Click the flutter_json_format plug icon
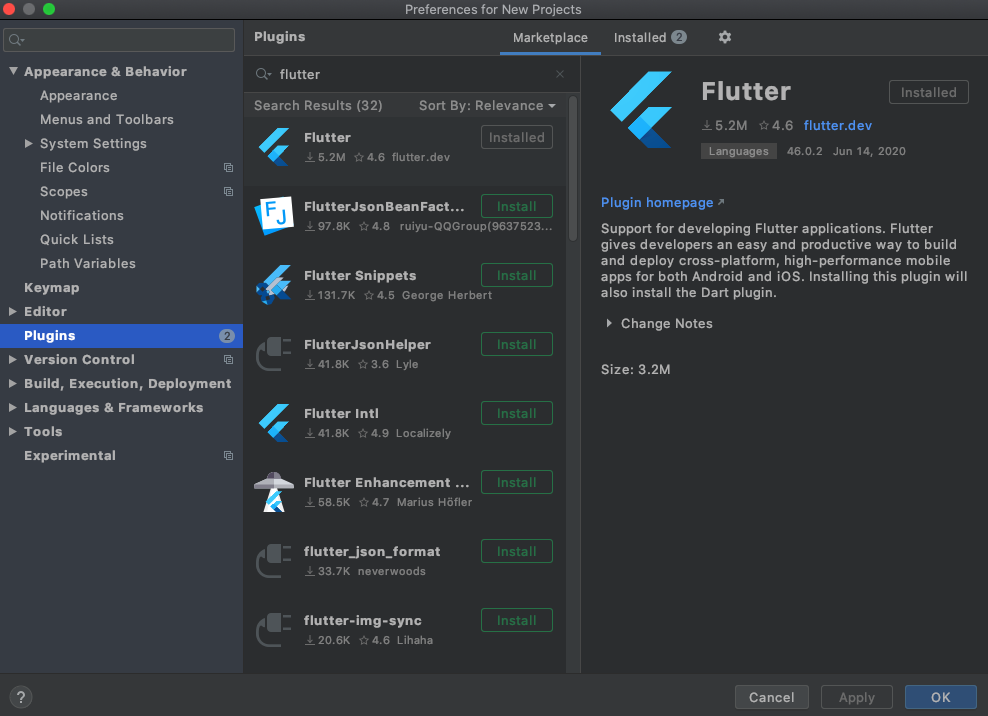The image size is (988, 716). point(274,560)
